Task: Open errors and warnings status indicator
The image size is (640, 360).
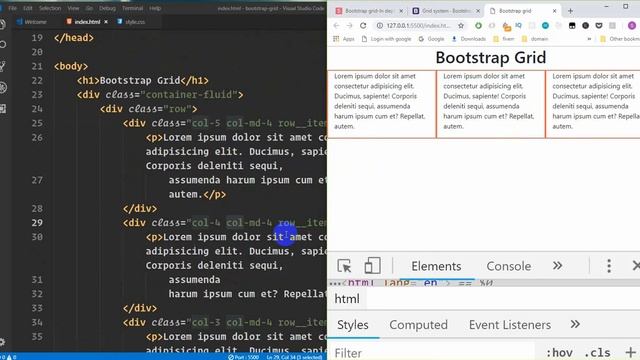Action: tap(8, 357)
